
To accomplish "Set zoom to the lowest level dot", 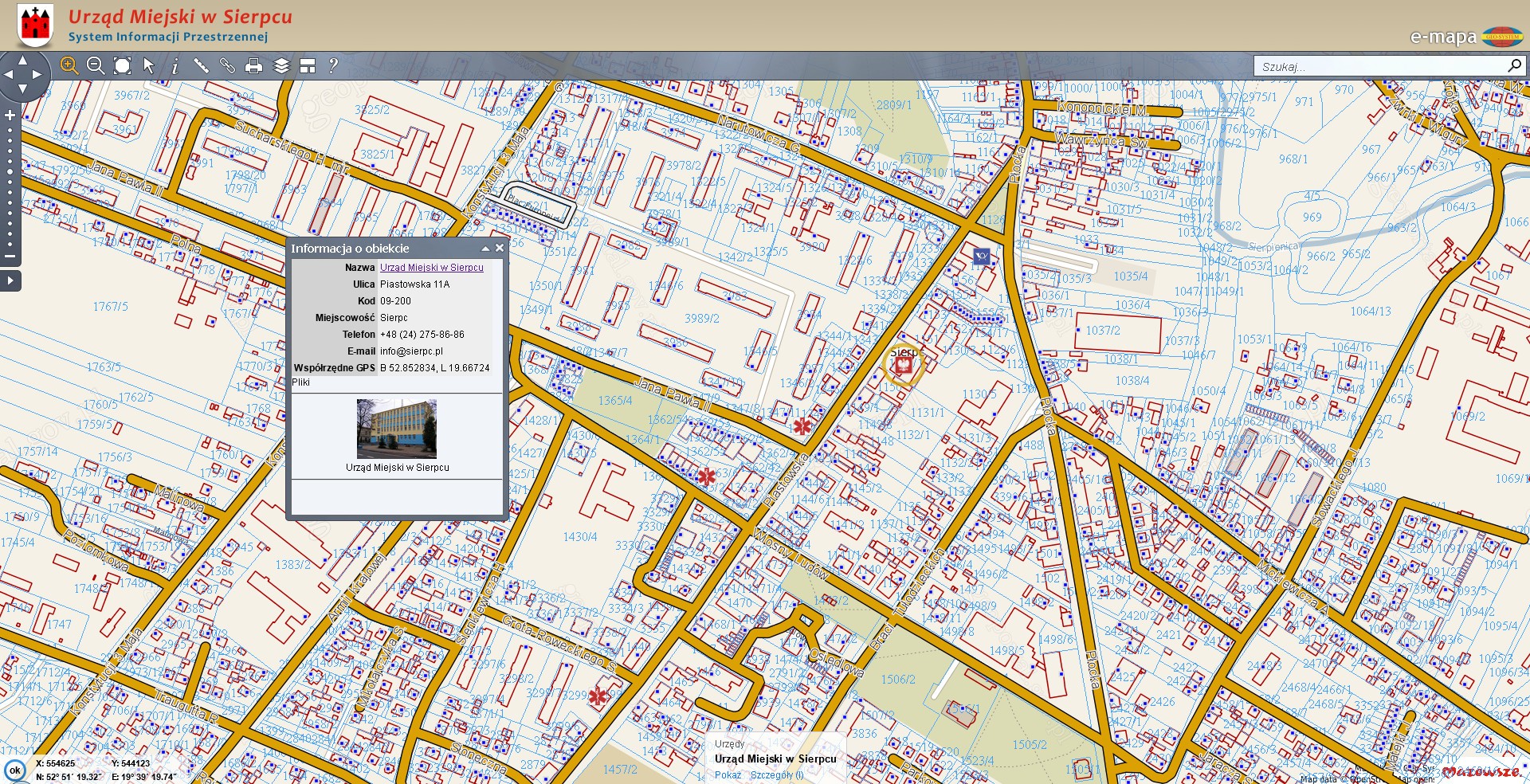I will pyautogui.click(x=10, y=244).
